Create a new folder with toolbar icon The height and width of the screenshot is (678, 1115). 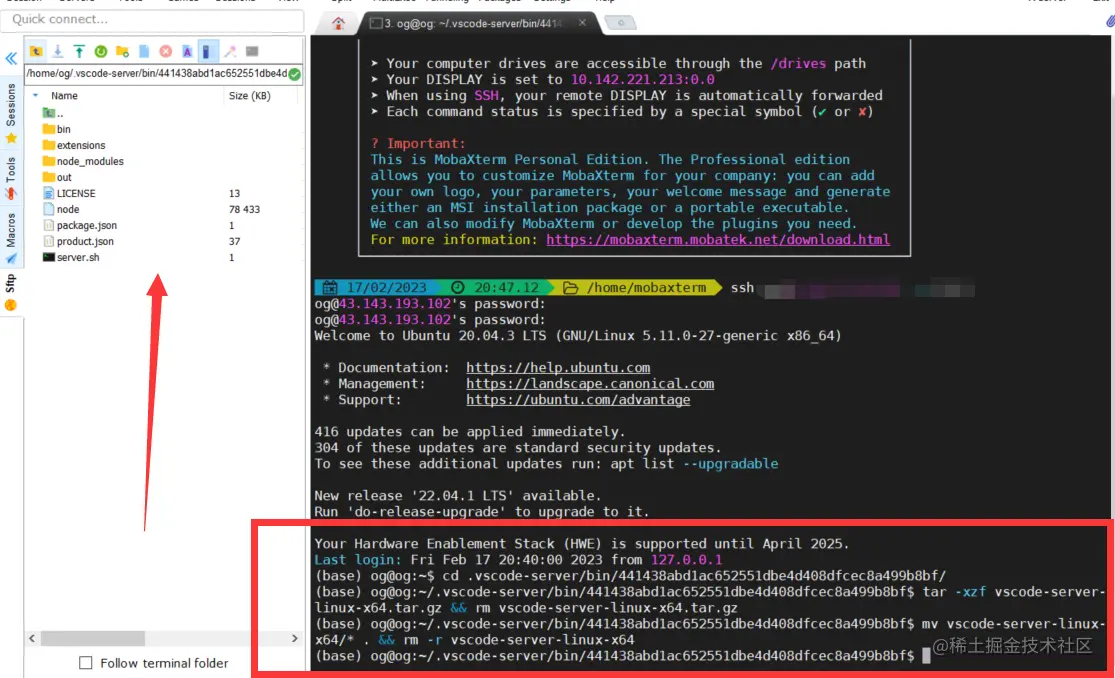pyautogui.click(x=122, y=51)
